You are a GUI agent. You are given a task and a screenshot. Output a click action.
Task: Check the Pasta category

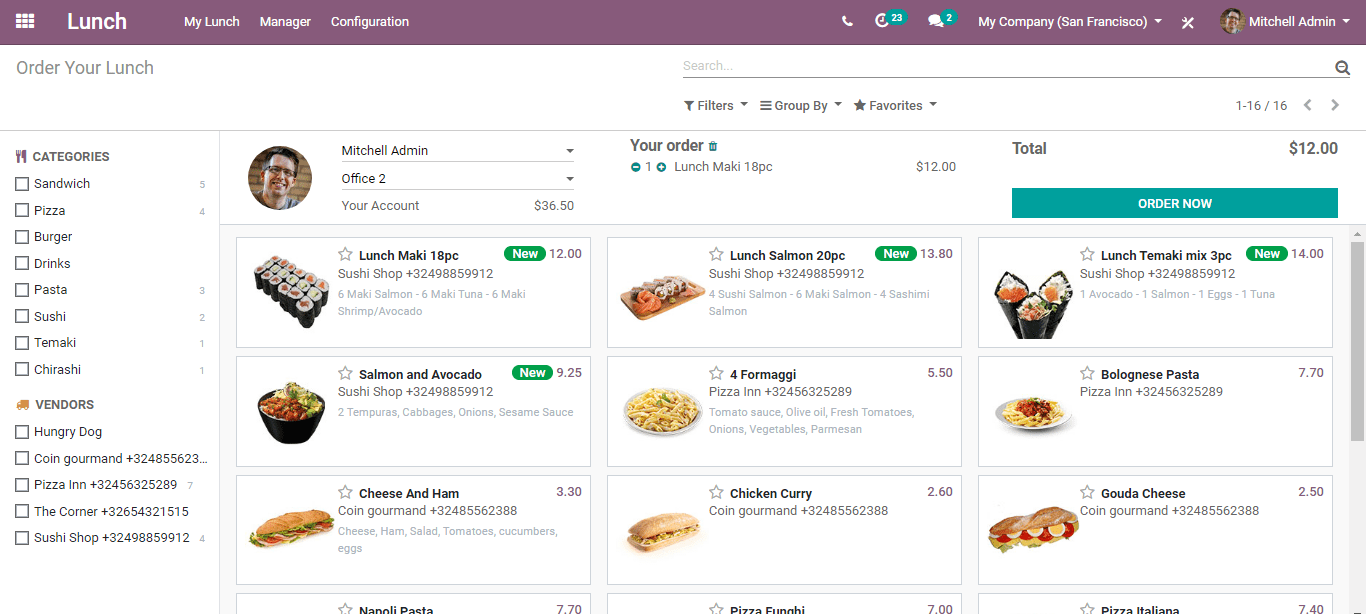[x=22, y=290]
